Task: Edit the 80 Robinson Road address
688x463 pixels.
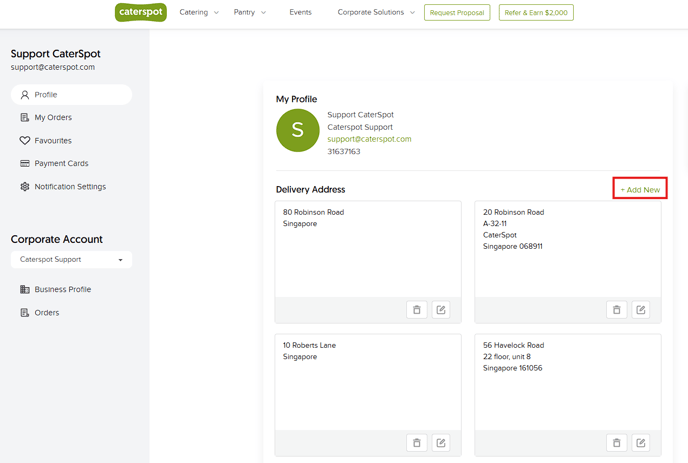Action: (441, 310)
